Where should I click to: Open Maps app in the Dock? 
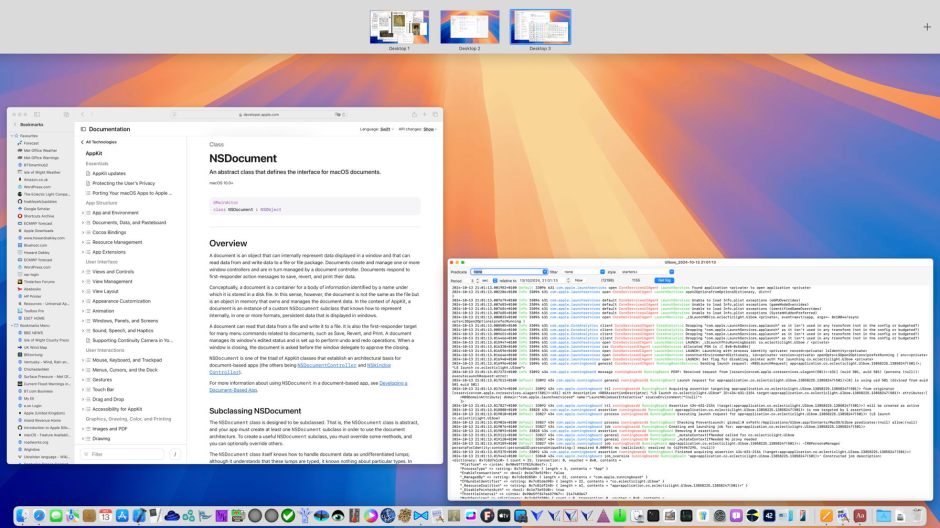click(x=73, y=515)
